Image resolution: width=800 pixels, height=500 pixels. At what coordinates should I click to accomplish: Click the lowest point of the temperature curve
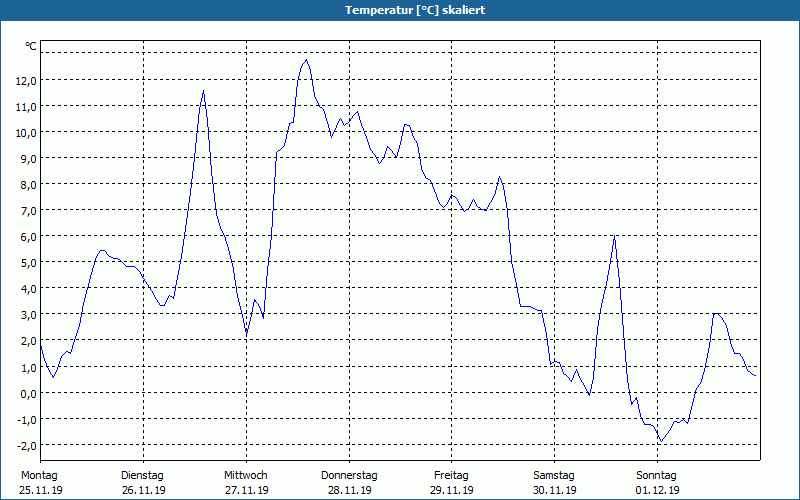click(x=661, y=441)
